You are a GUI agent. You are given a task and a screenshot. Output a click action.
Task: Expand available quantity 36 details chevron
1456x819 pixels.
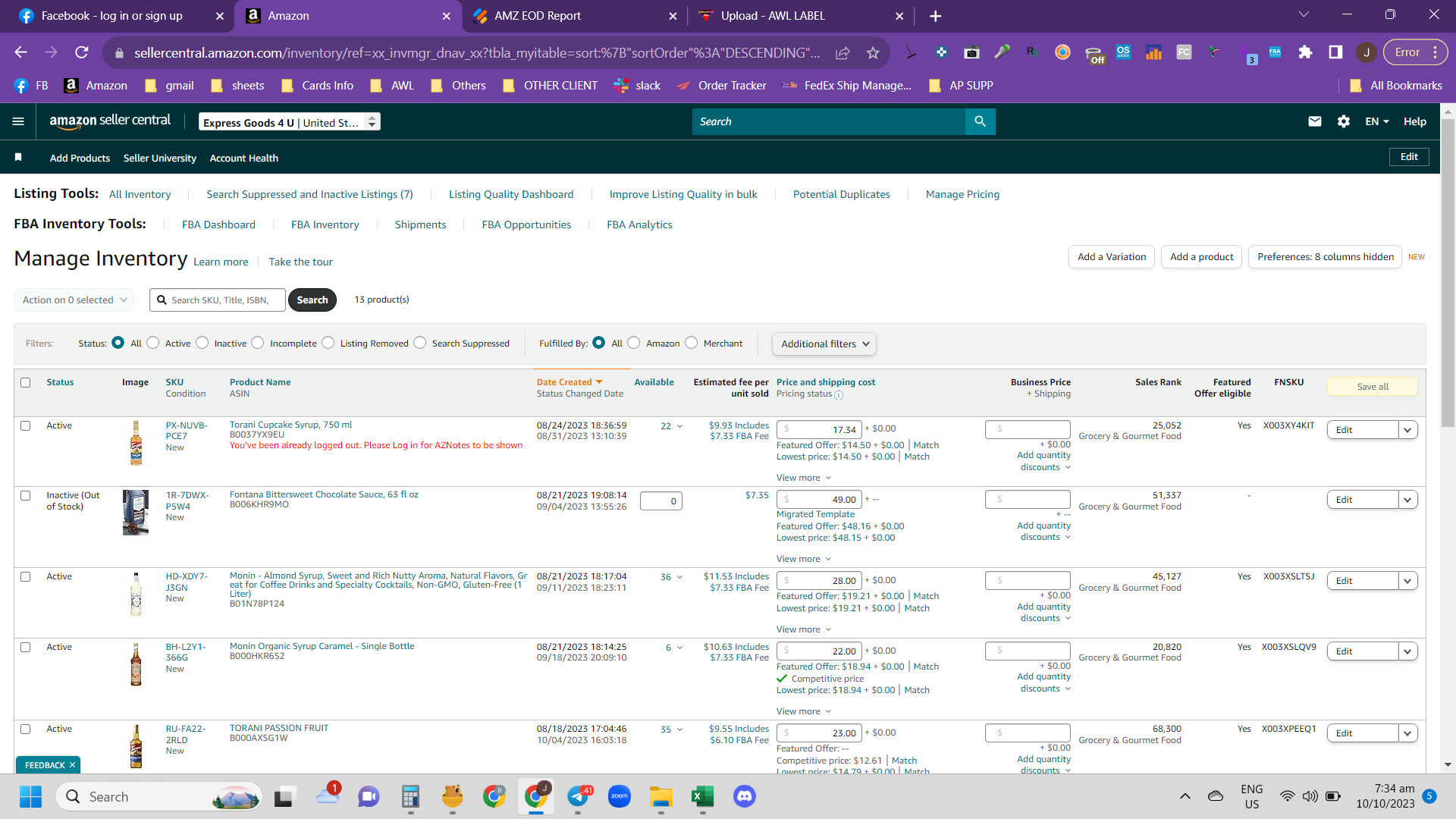click(680, 577)
